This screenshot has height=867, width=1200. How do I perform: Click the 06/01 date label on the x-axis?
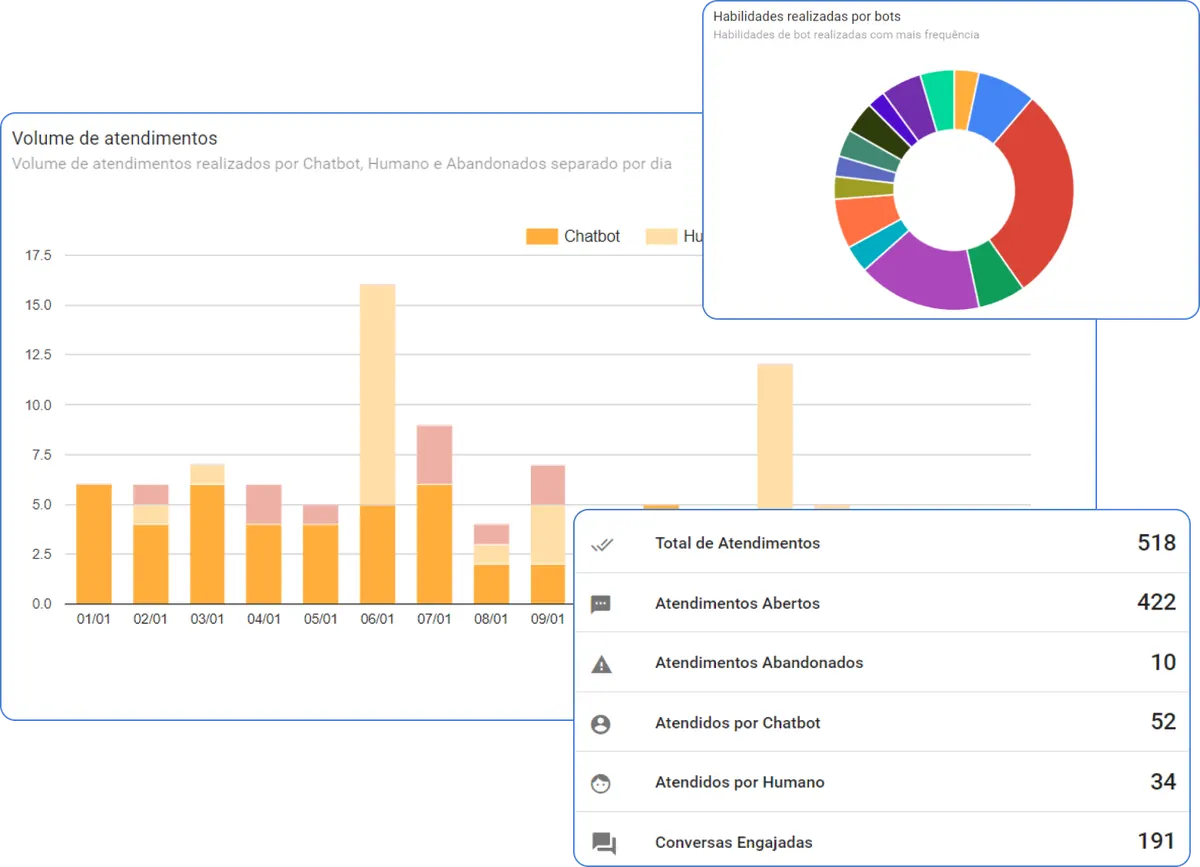point(378,620)
